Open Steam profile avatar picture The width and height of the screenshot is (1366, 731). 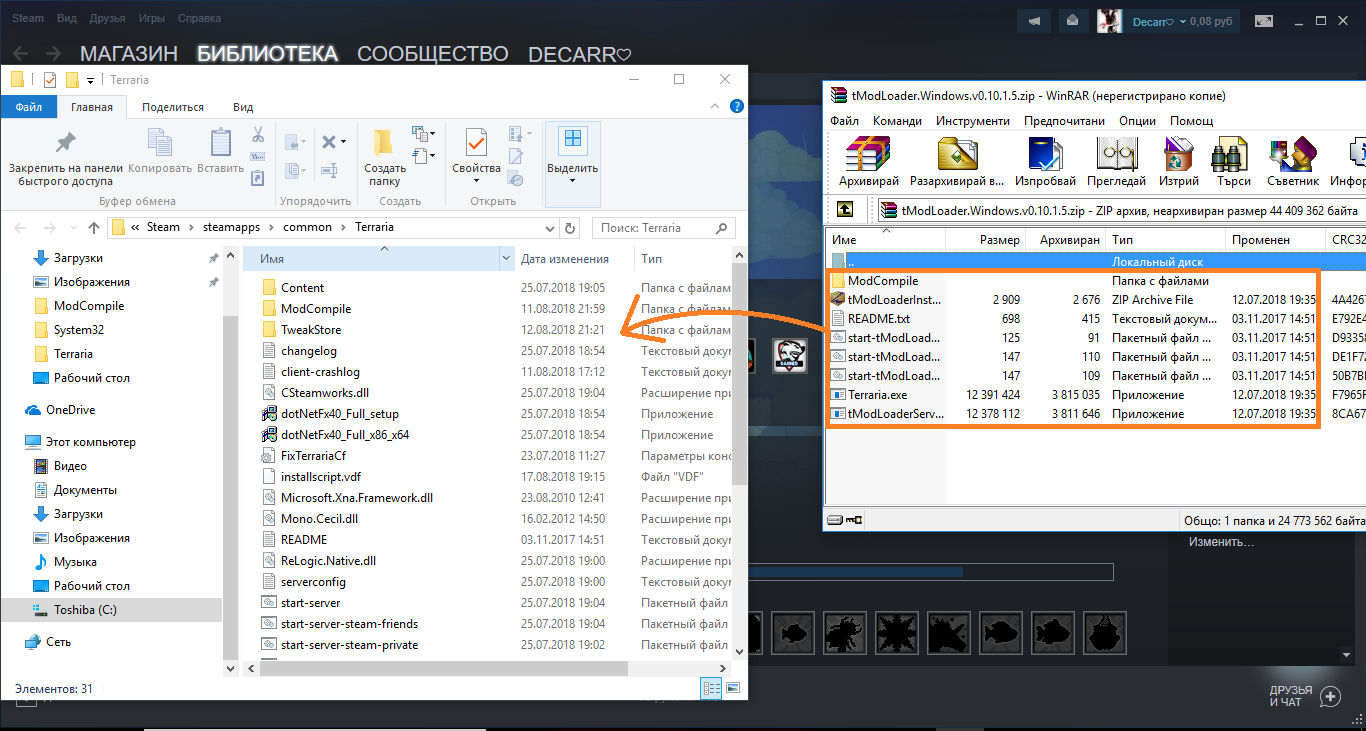[x=1109, y=20]
